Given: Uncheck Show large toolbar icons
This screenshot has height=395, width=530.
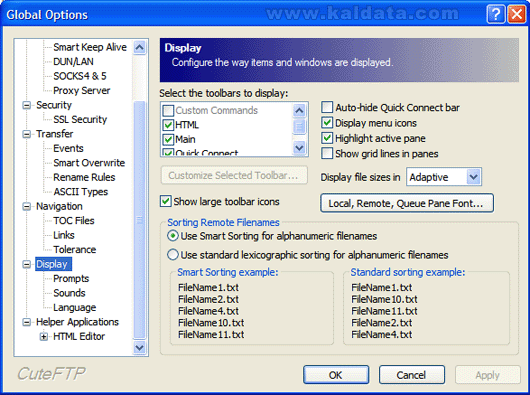Looking at the screenshot, I should coord(166,201).
